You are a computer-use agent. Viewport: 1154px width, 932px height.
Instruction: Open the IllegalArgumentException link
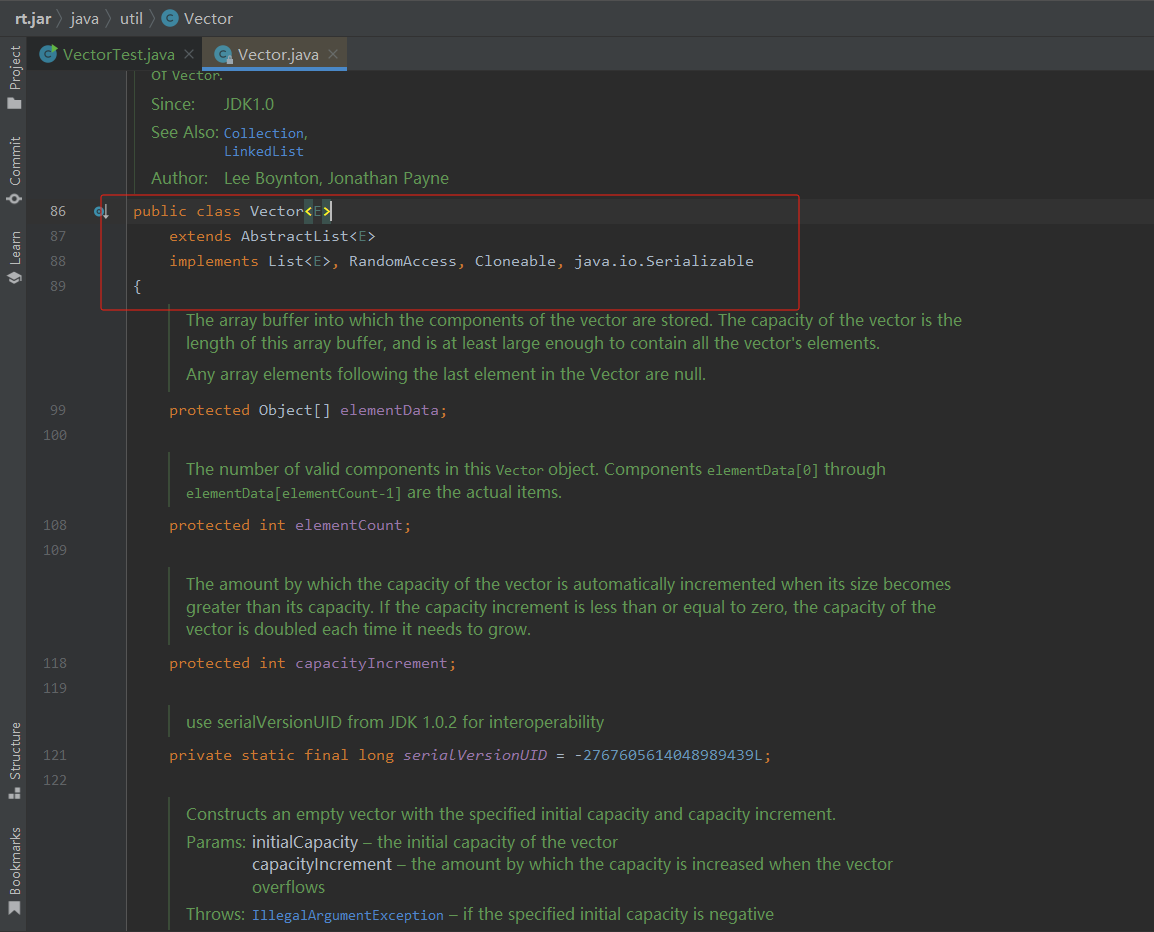point(347,915)
